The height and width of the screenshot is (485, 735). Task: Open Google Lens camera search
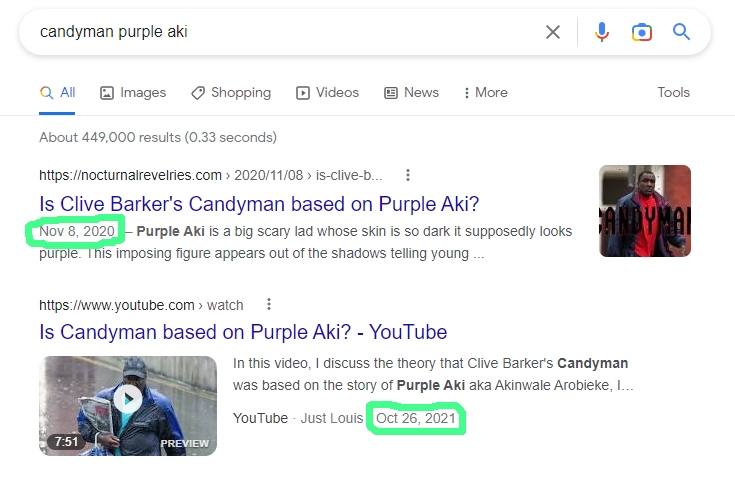point(641,32)
